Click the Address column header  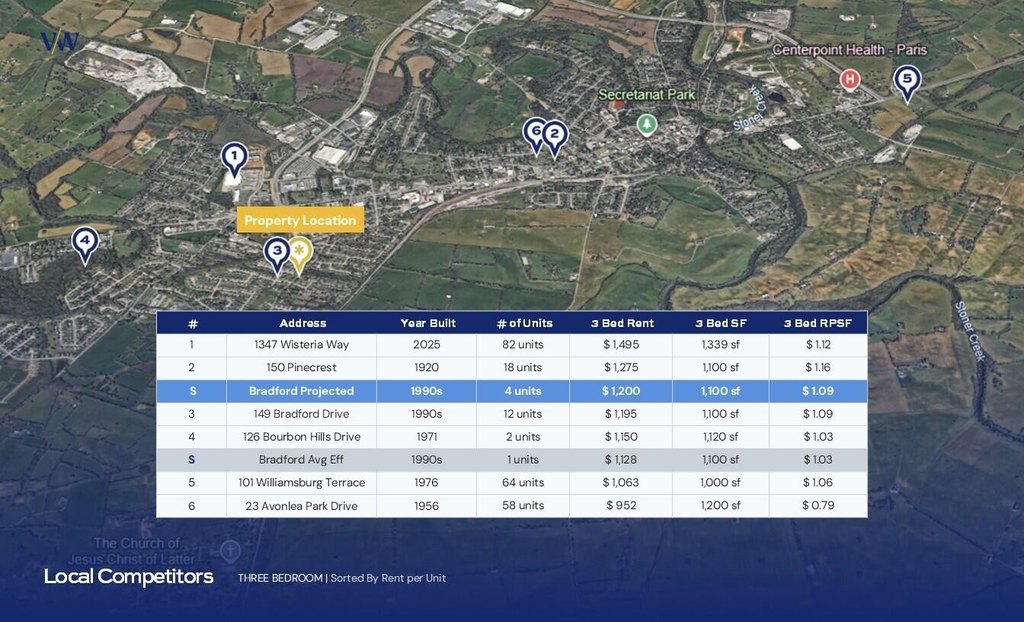click(302, 323)
